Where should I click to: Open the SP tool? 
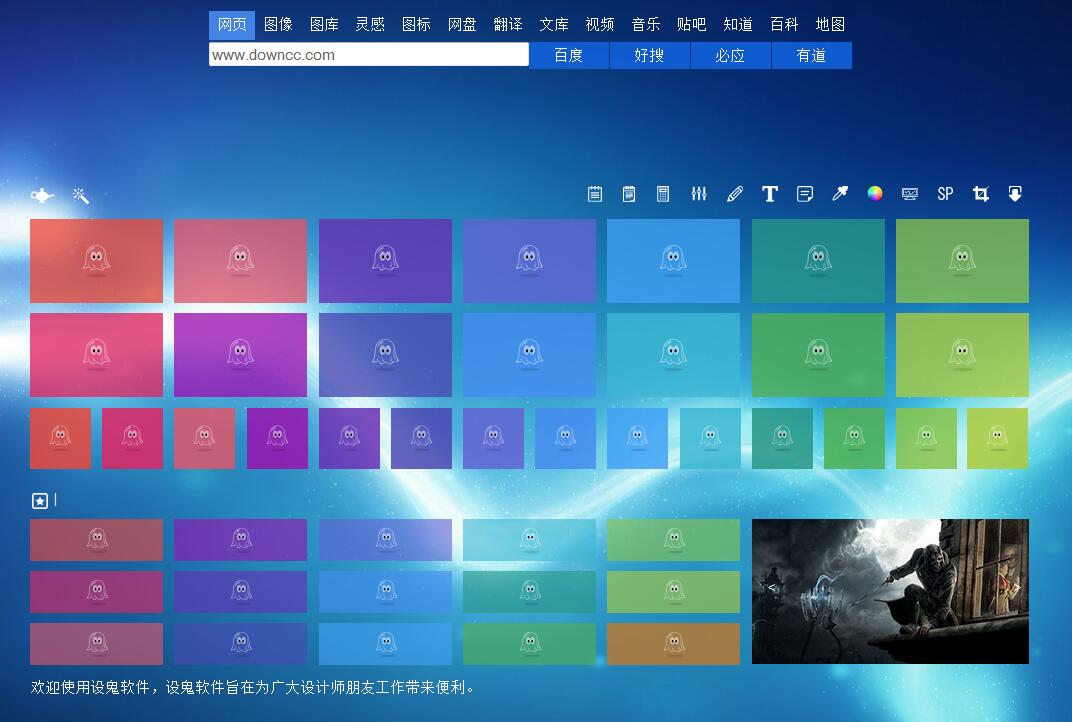(x=945, y=194)
